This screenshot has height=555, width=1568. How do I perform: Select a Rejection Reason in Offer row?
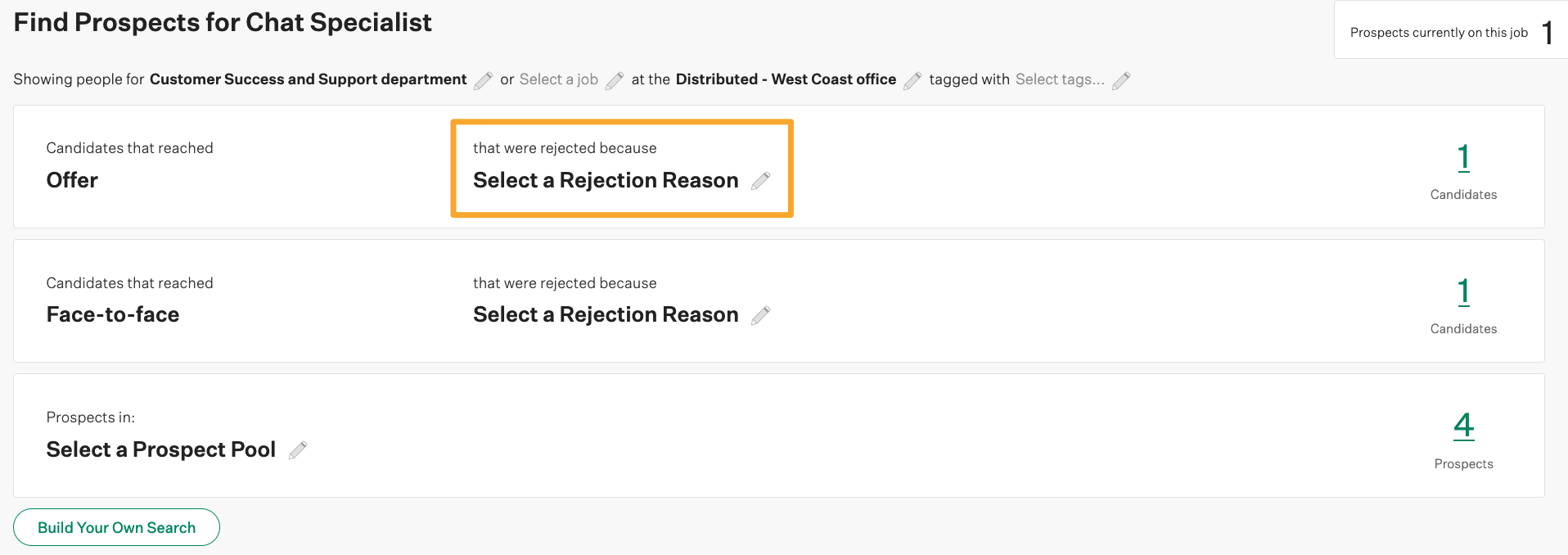pyautogui.click(x=606, y=180)
